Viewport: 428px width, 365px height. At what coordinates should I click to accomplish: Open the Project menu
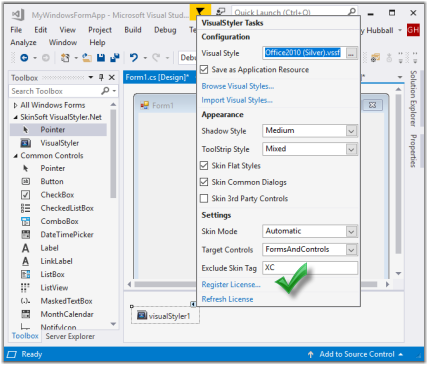tap(100, 30)
